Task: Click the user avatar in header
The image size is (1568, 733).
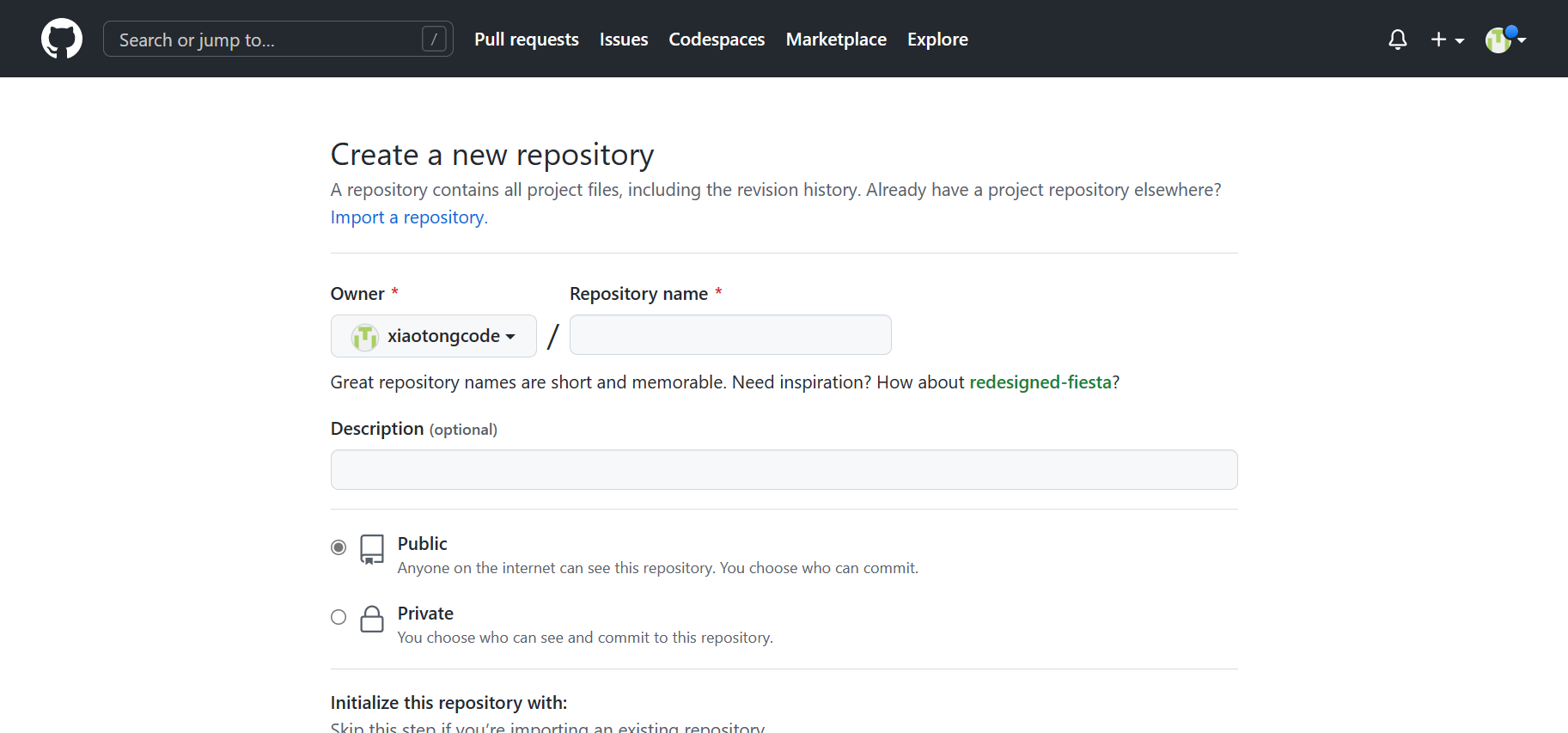Action: tap(1498, 40)
